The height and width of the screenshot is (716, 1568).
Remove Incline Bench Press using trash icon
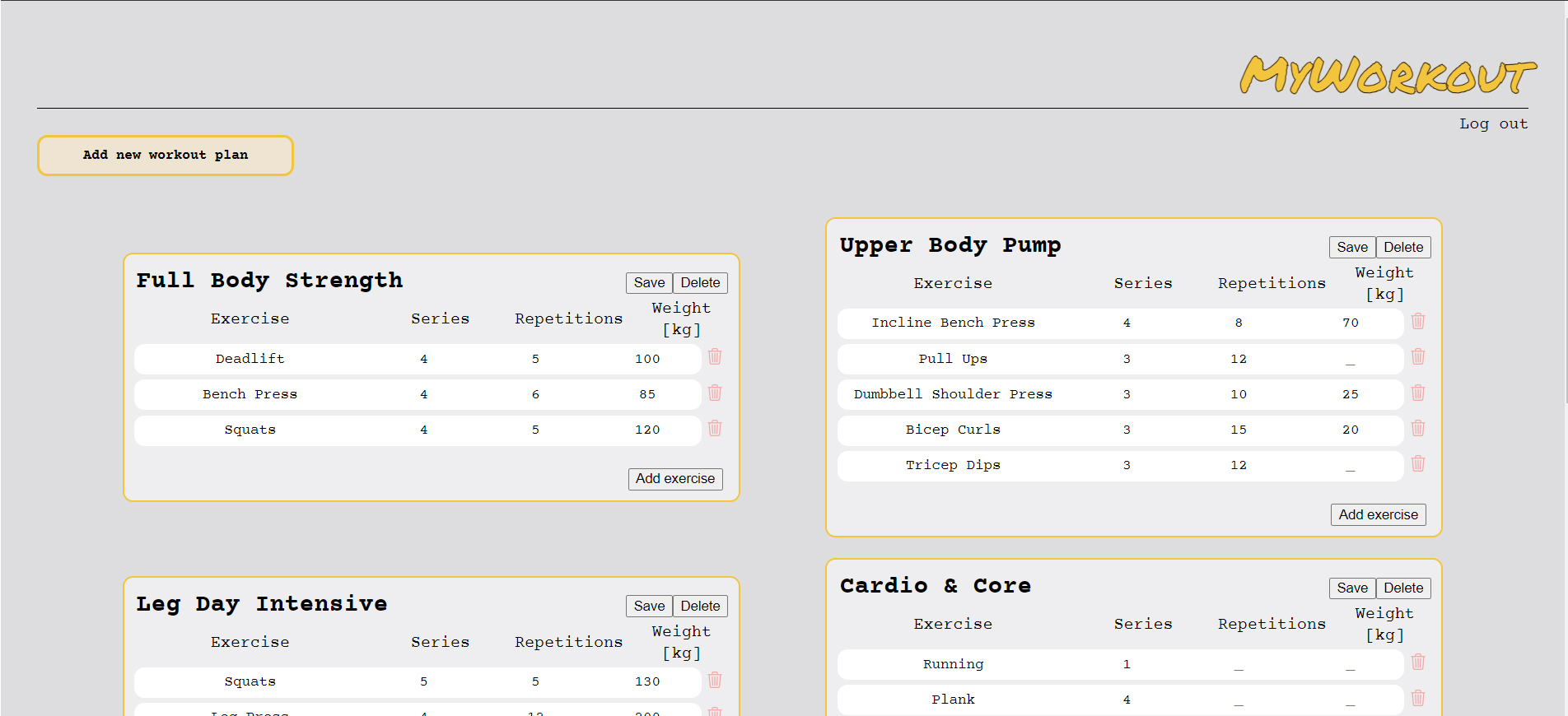[1418, 322]
